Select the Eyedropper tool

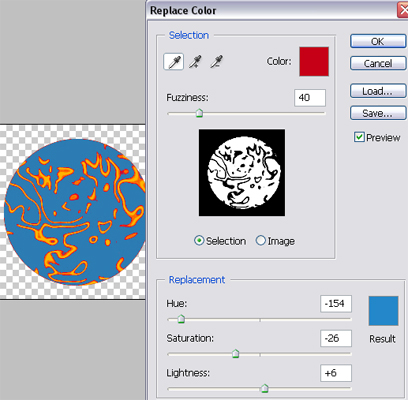(173, 62)
